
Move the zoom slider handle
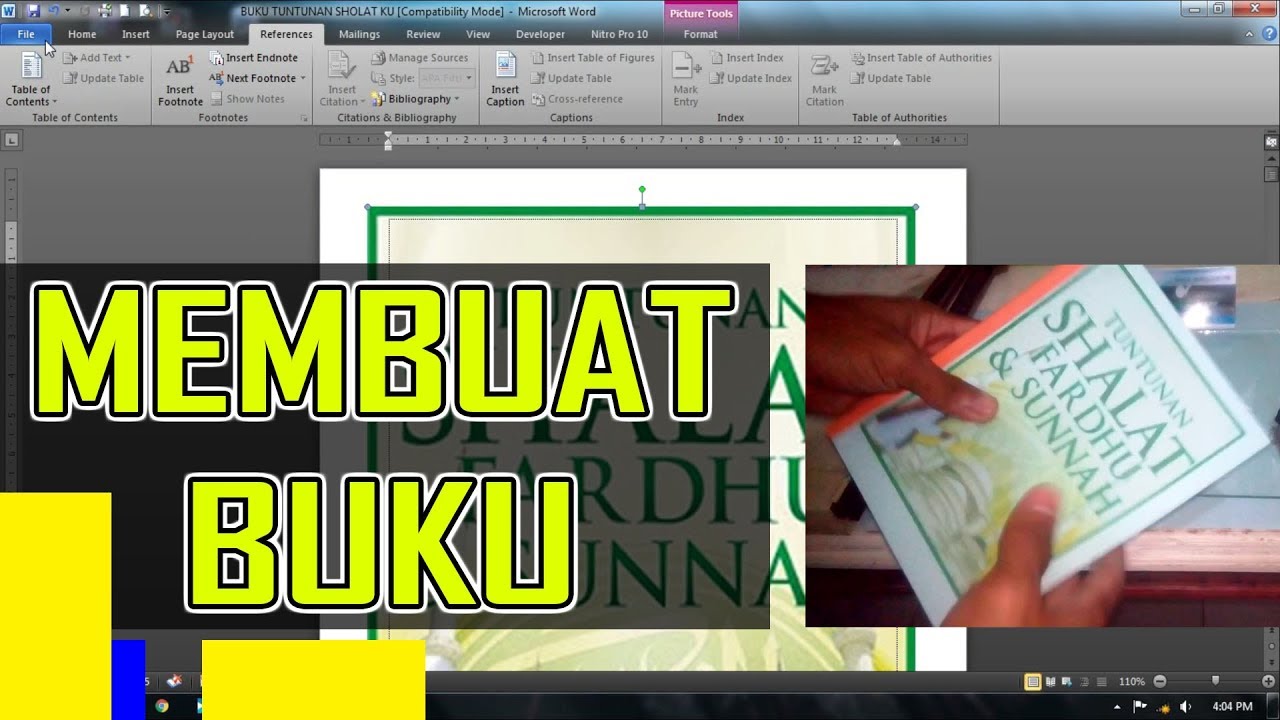(1215, 681)
